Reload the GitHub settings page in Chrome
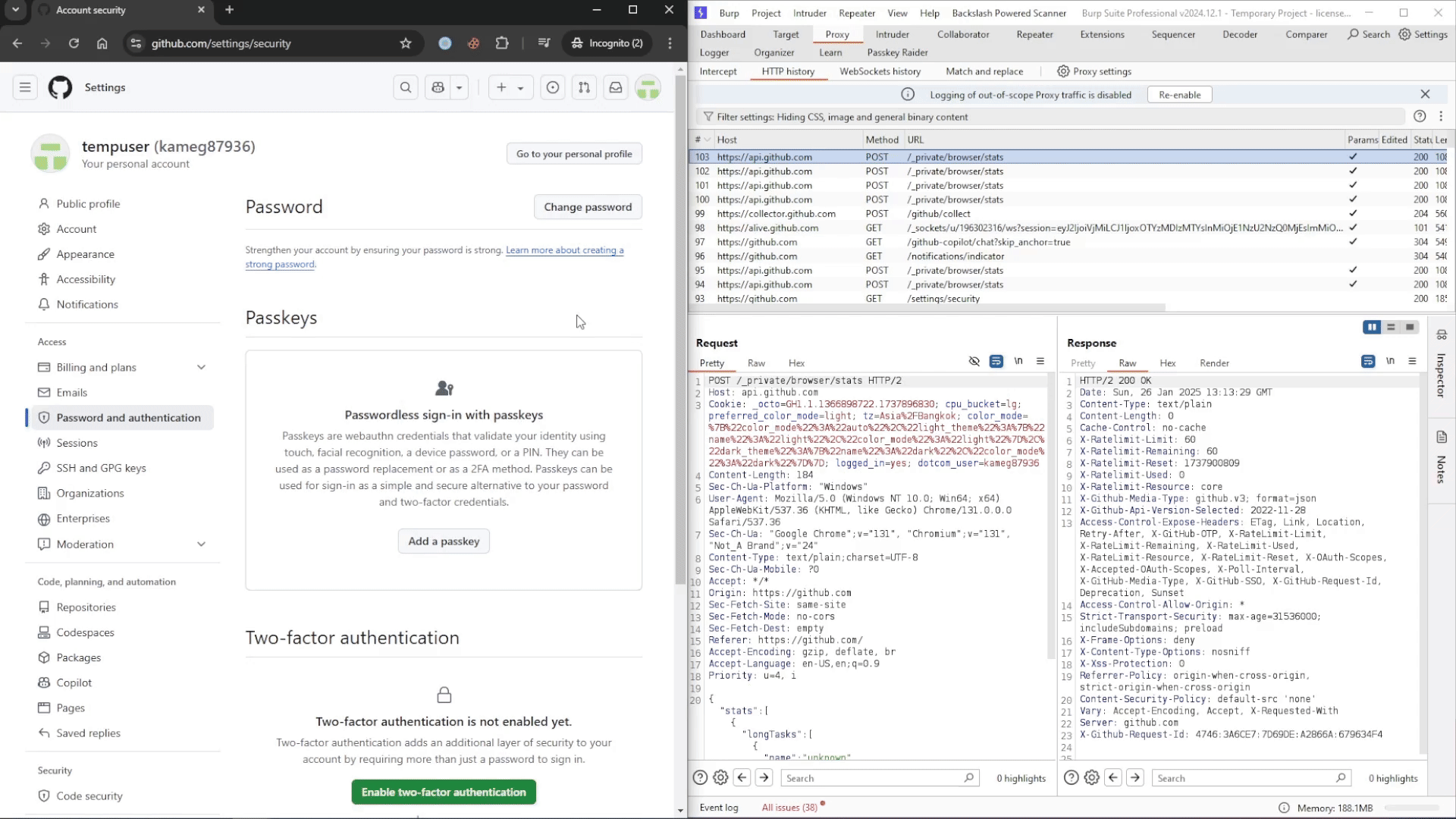The height and width of the screenshot is (819, 1456). [x=74, y=43]
